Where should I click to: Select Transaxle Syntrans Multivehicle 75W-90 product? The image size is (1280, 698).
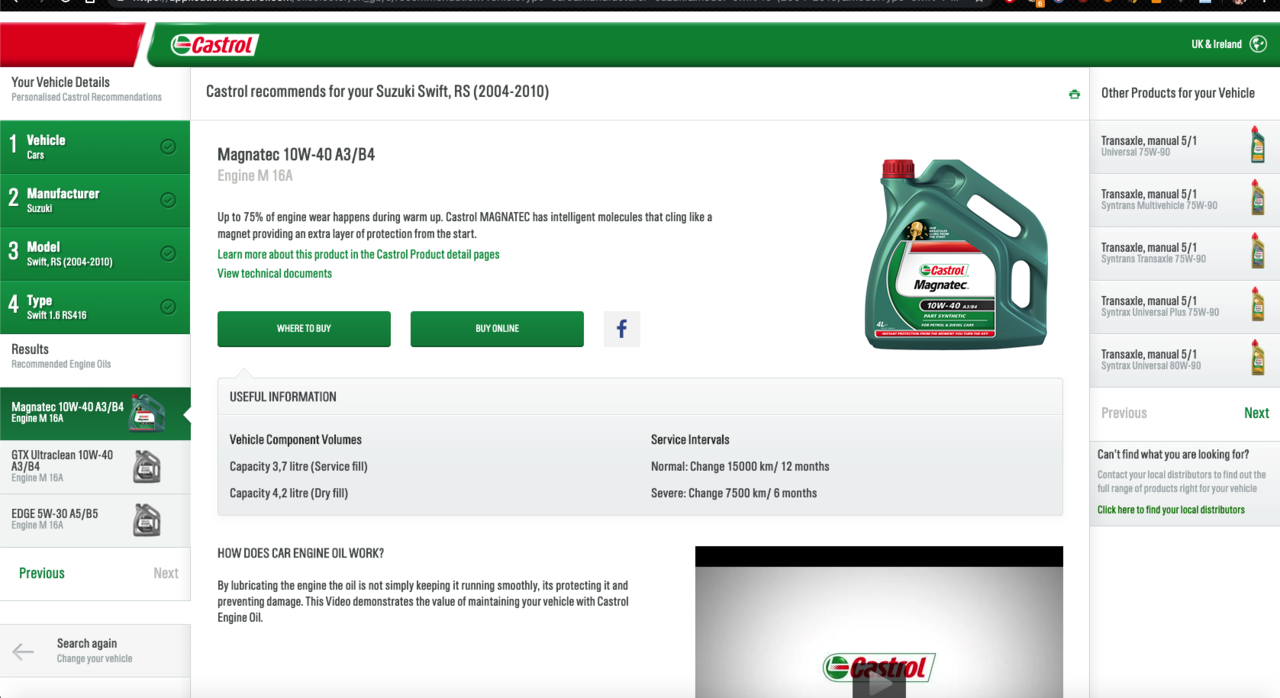point(1184,198)
